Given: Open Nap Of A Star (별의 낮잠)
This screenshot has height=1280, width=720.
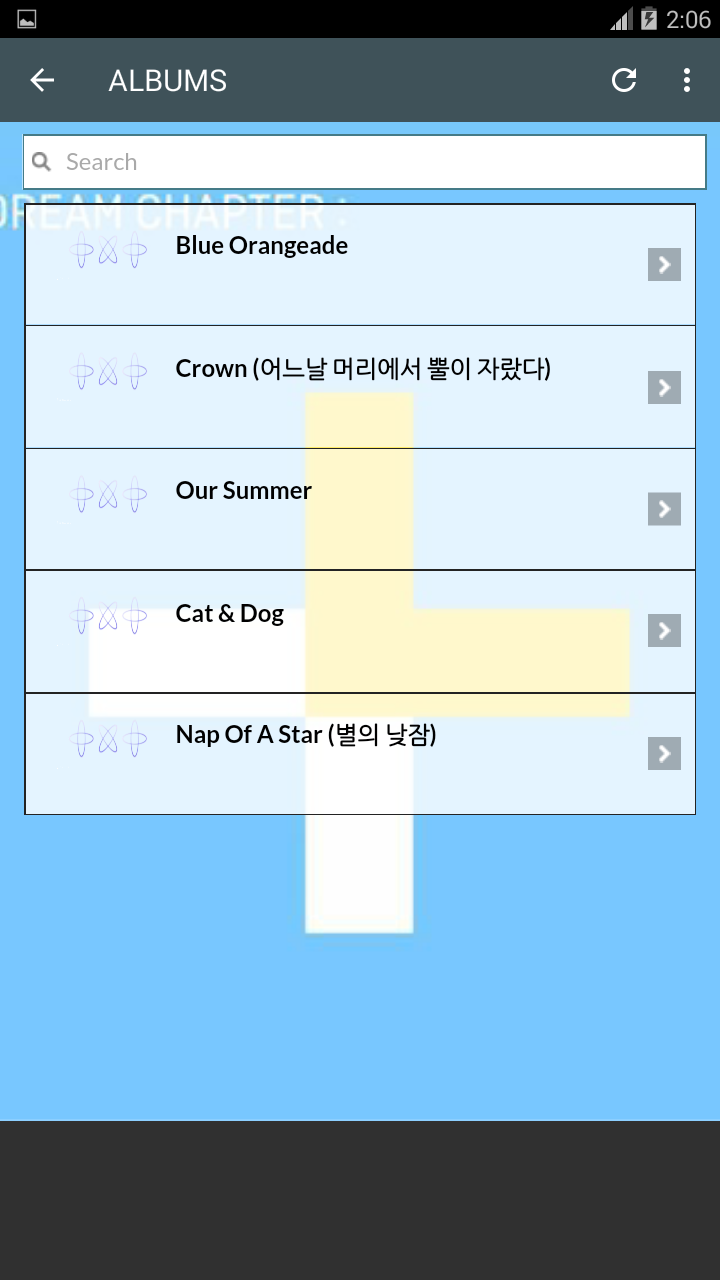Looking at the screenshot, I should tap(306, 735).
